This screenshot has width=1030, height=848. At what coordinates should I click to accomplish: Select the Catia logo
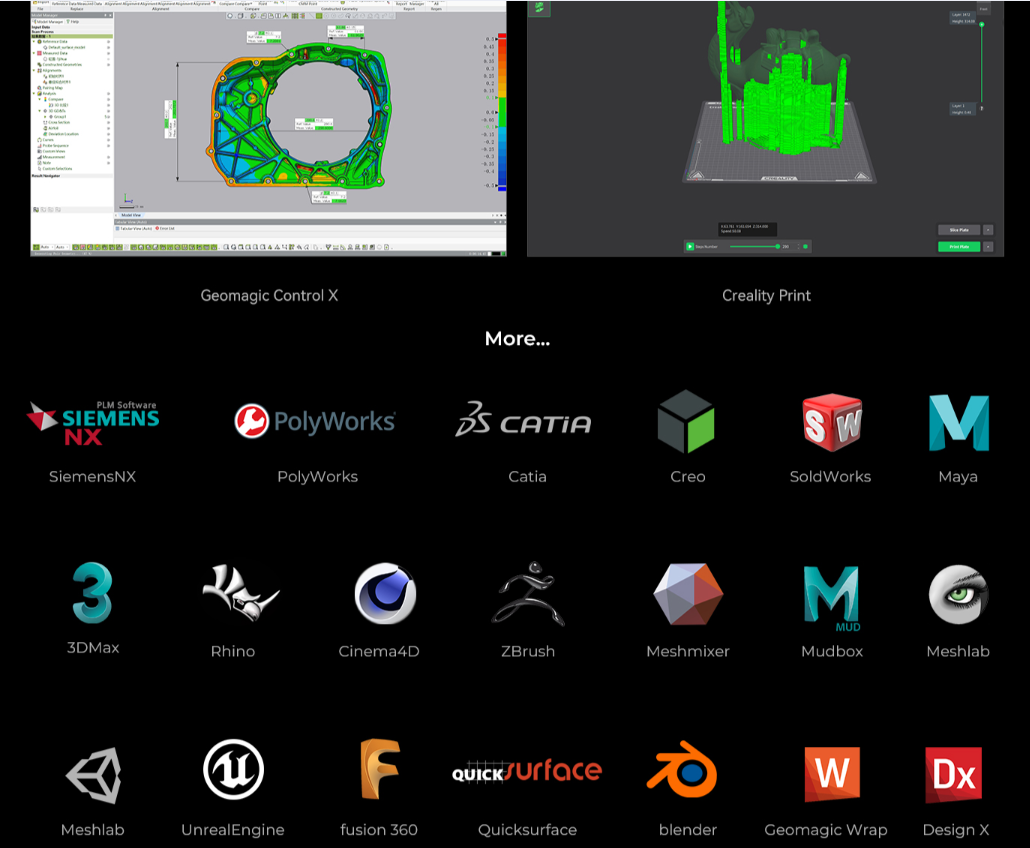[523, 422]
